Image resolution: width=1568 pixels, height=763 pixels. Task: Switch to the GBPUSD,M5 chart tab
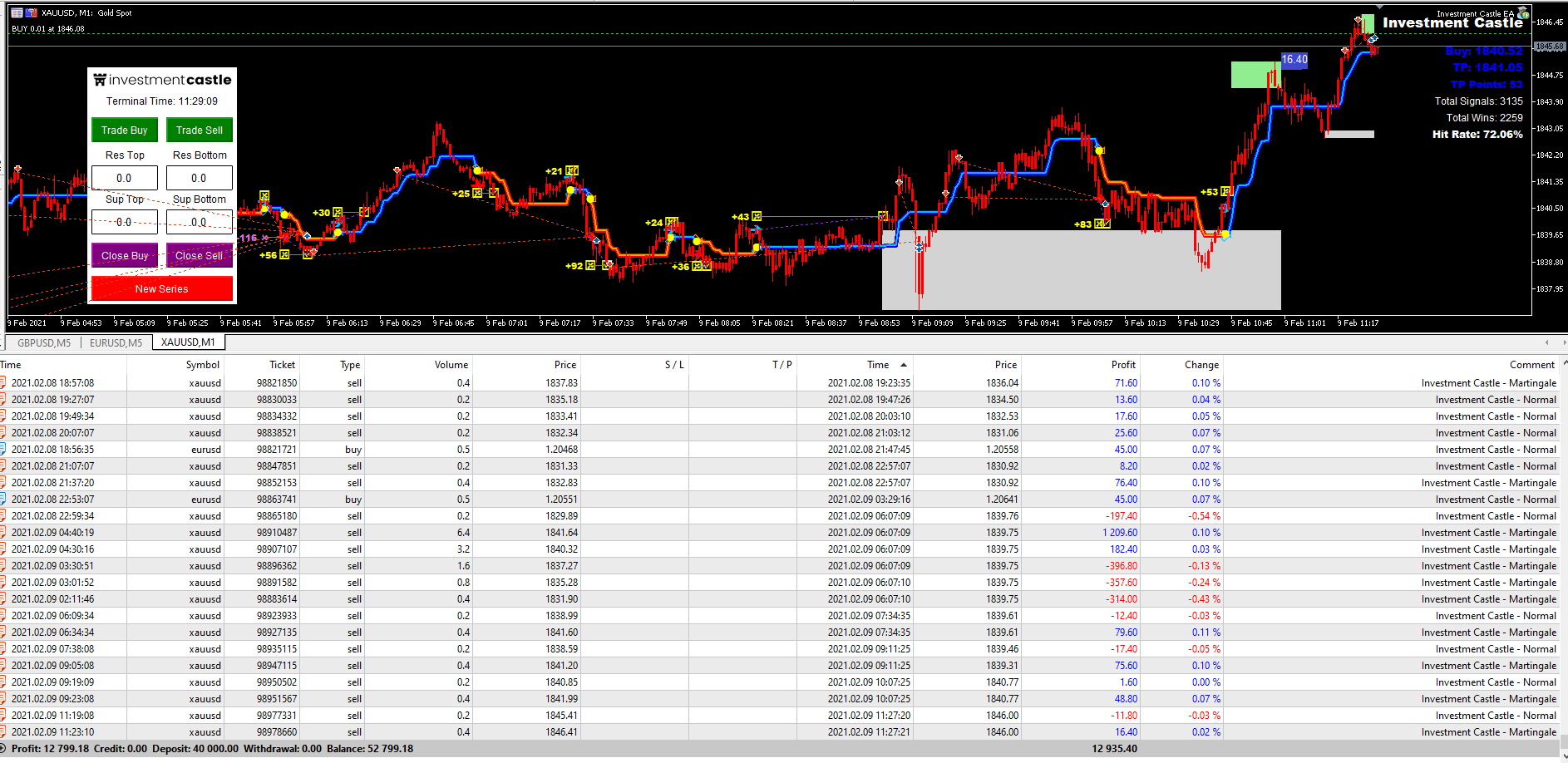[x=45, y=342]
